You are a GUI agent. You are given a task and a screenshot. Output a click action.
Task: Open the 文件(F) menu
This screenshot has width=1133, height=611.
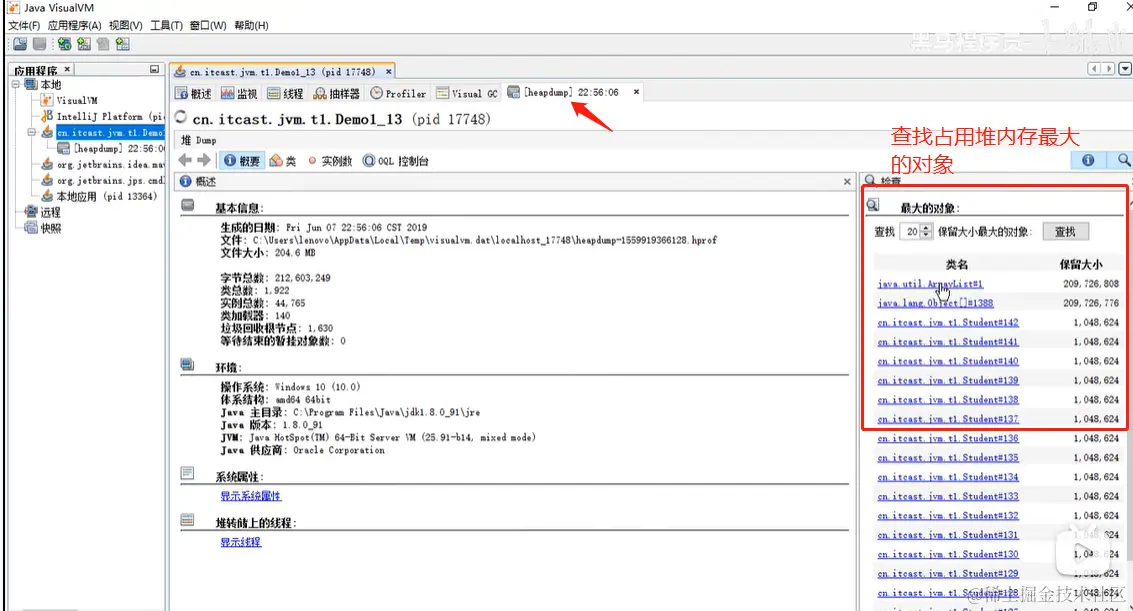click(24, 25)
